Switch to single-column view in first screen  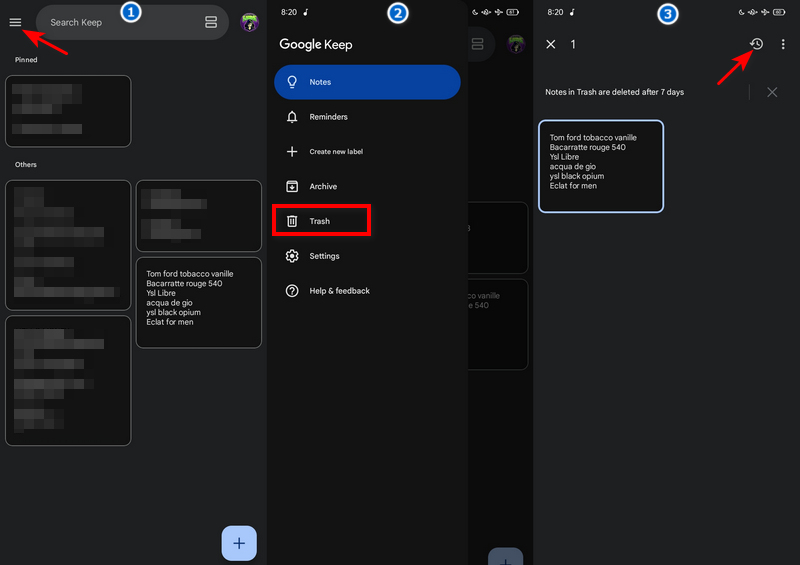tap(211, 22)
